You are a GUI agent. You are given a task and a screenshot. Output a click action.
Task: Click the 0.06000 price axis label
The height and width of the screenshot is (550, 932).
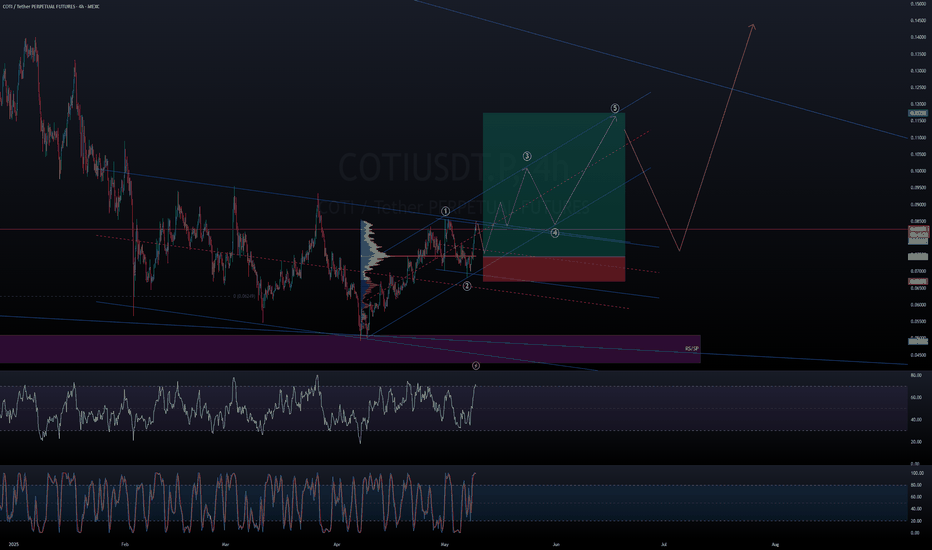pos(918,304)
